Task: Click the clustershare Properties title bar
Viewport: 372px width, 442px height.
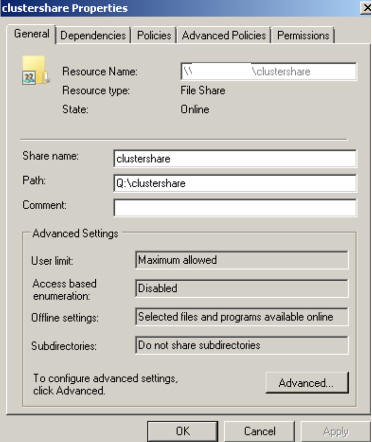Action: [180, 8]
